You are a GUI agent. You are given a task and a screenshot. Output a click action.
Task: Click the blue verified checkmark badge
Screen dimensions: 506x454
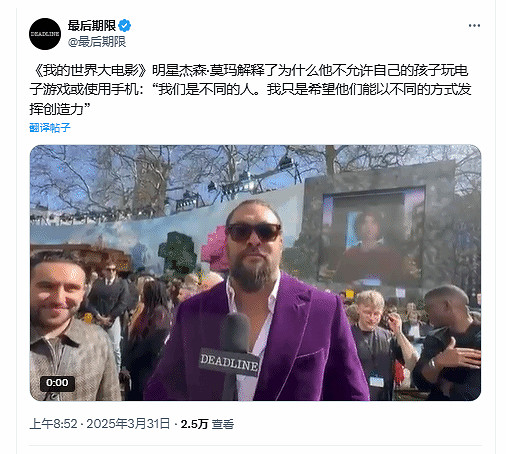pos(125,26)
